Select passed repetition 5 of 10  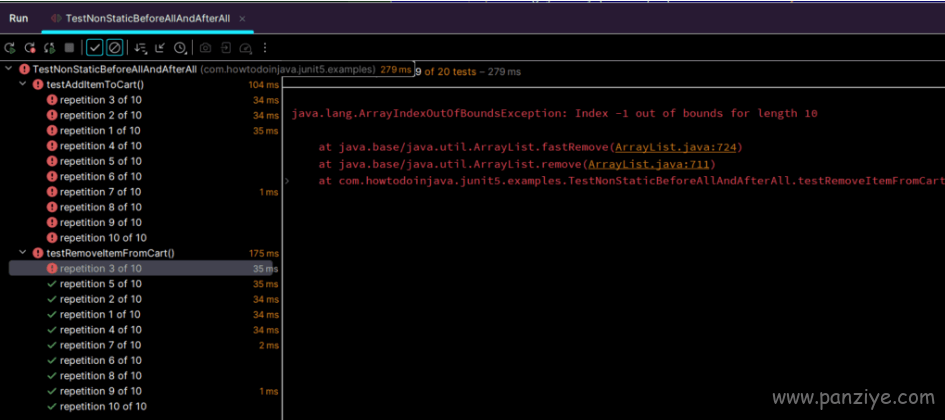click(x=101, y=284)
